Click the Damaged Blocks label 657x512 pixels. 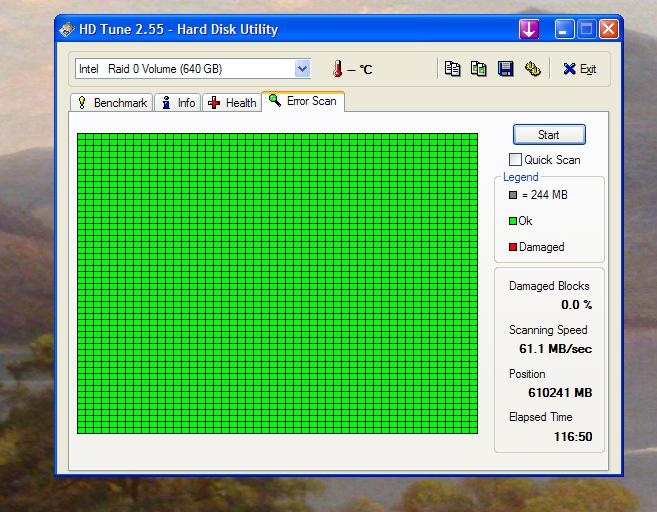tap(549, 286)
